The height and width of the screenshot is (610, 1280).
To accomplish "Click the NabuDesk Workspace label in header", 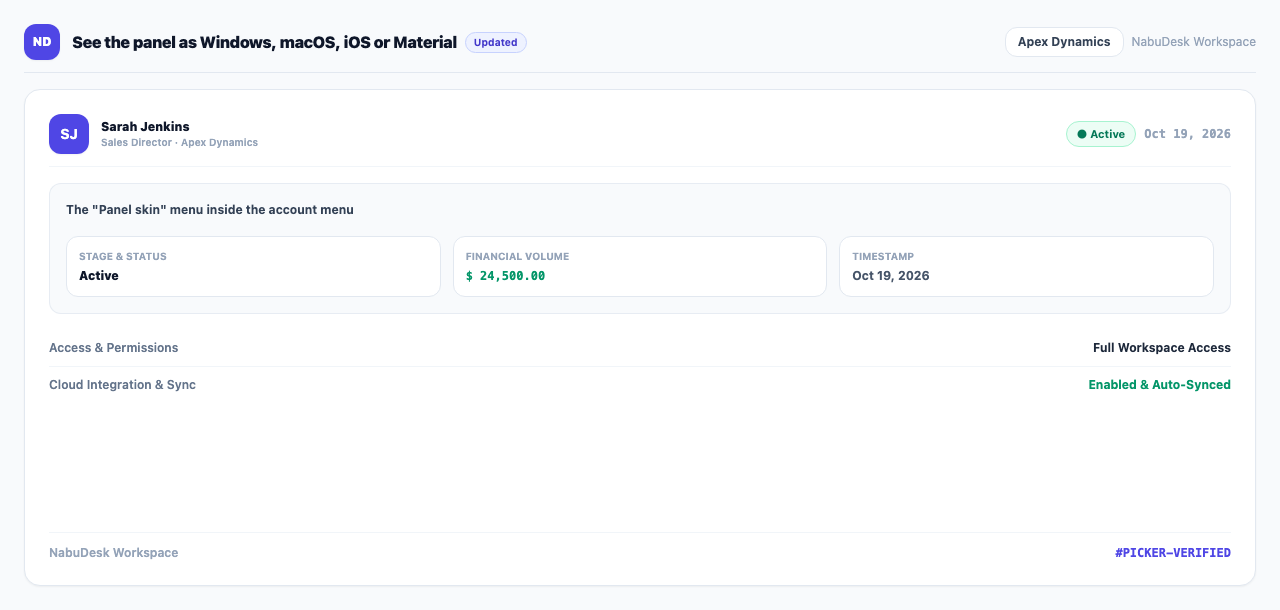I will [x=1193, y=42].
